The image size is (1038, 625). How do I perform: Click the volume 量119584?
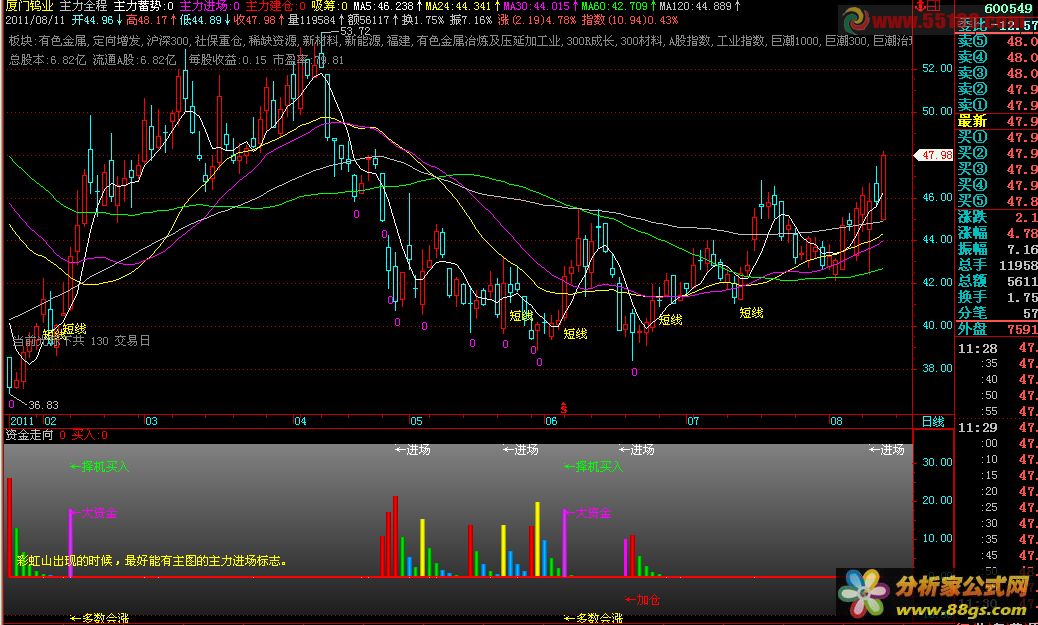coord(311,20)
